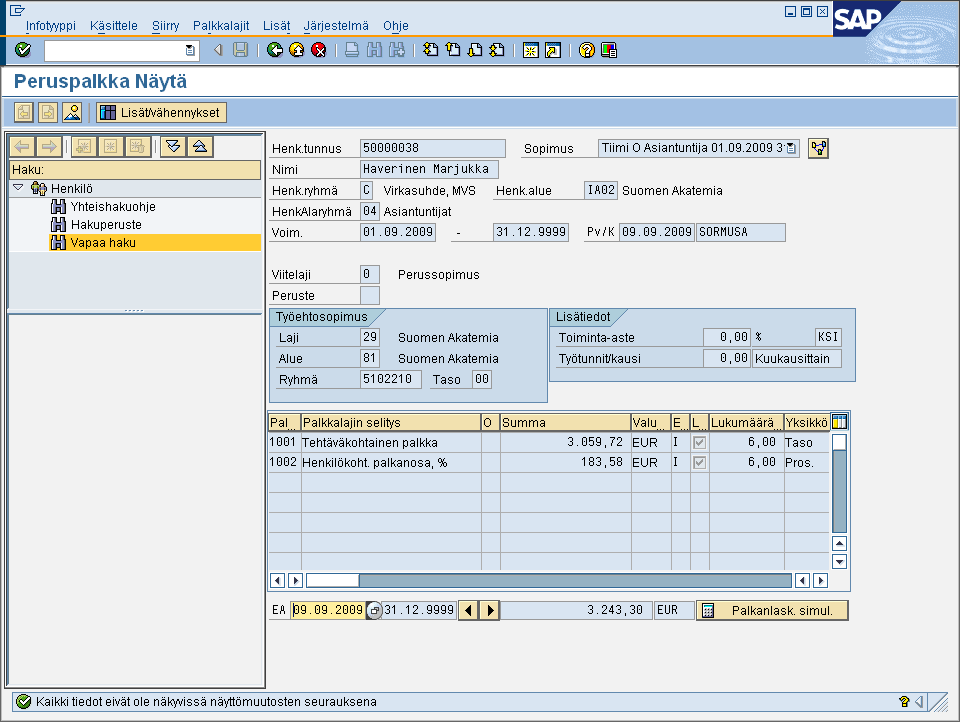
Task: Click the status bar green check icon
Action: point(23,702)
